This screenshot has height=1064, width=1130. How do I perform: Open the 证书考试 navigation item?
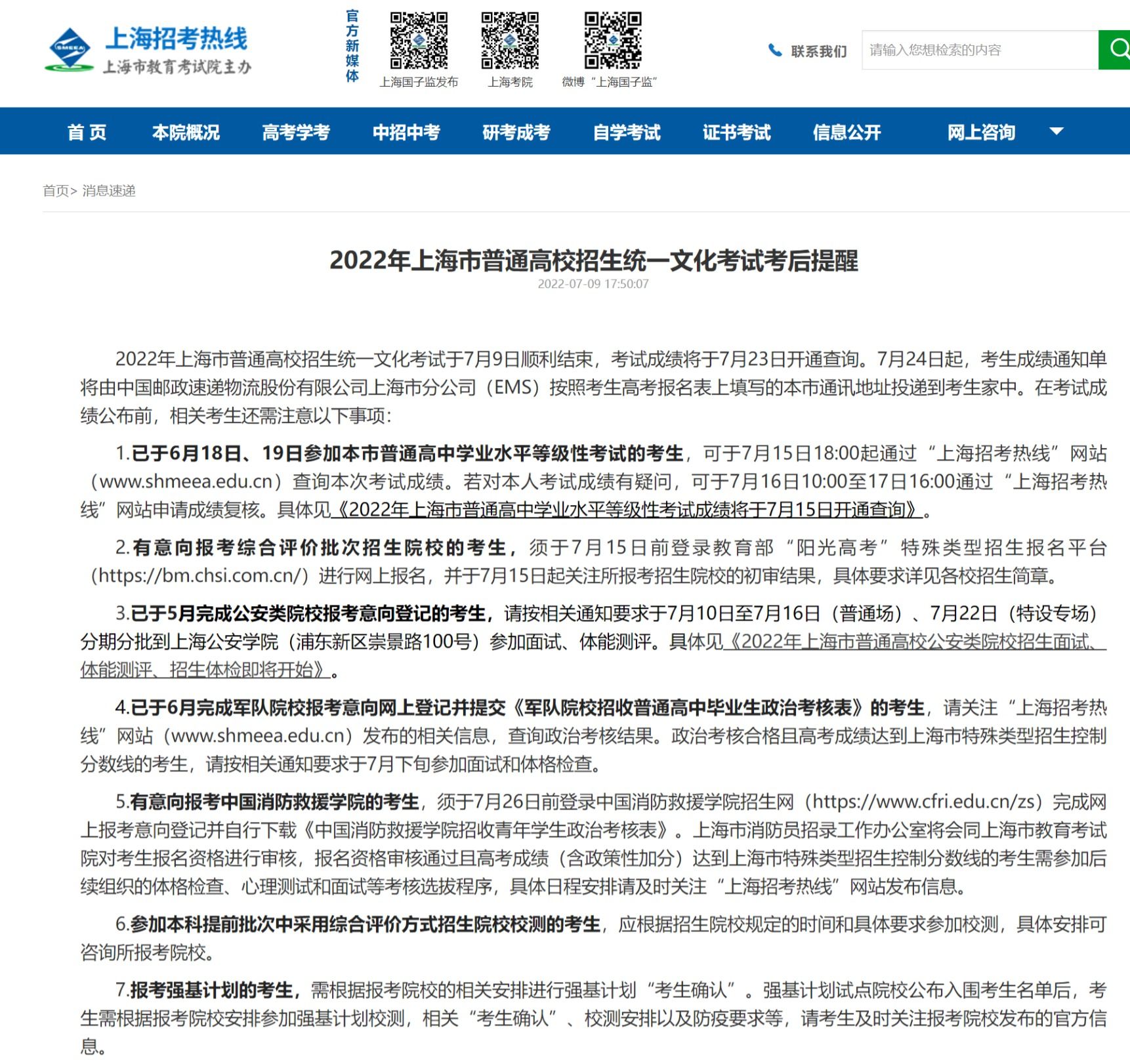coord(736,132)
